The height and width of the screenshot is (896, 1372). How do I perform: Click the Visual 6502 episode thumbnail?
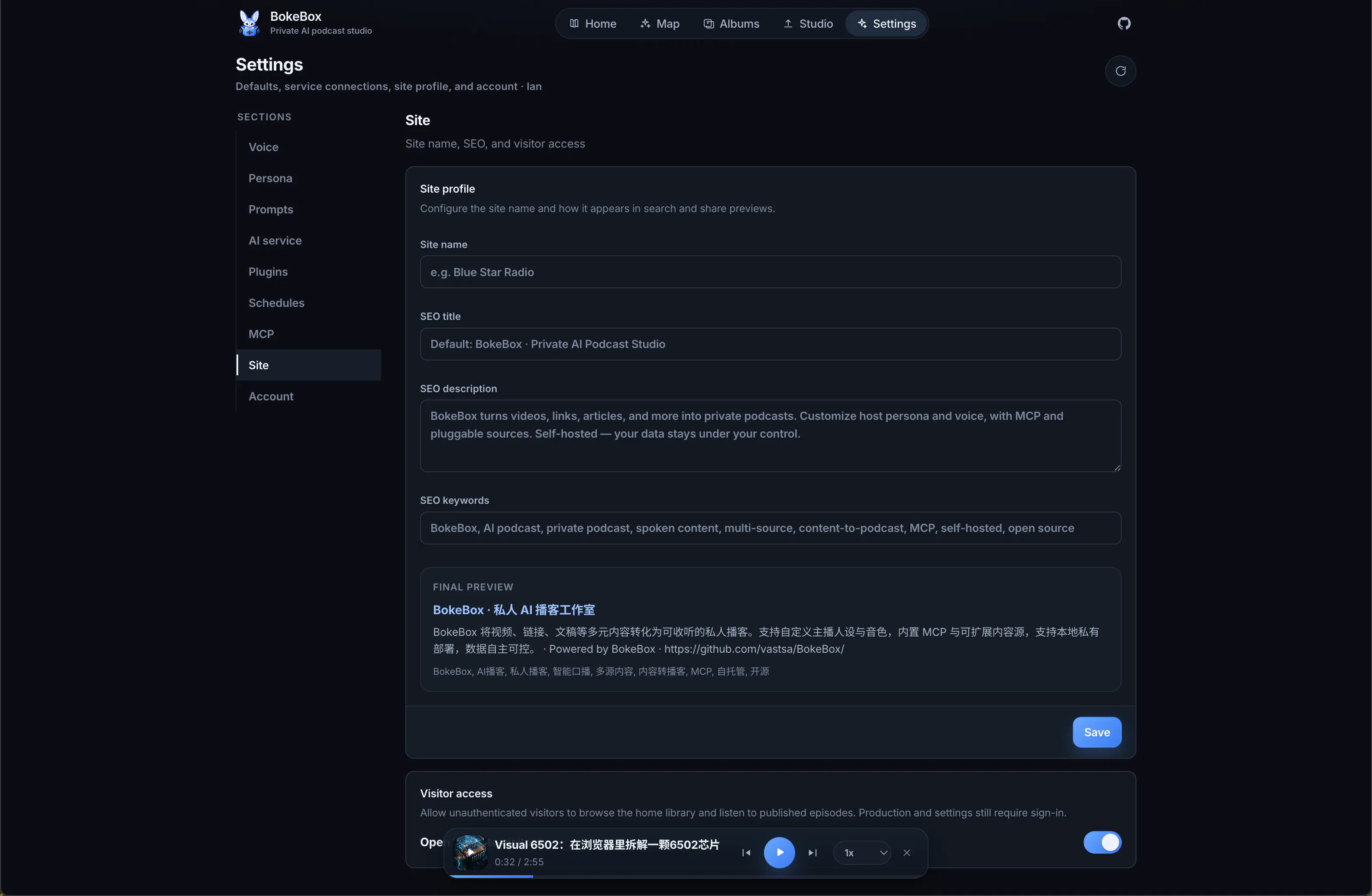click(x=470, y=852)
